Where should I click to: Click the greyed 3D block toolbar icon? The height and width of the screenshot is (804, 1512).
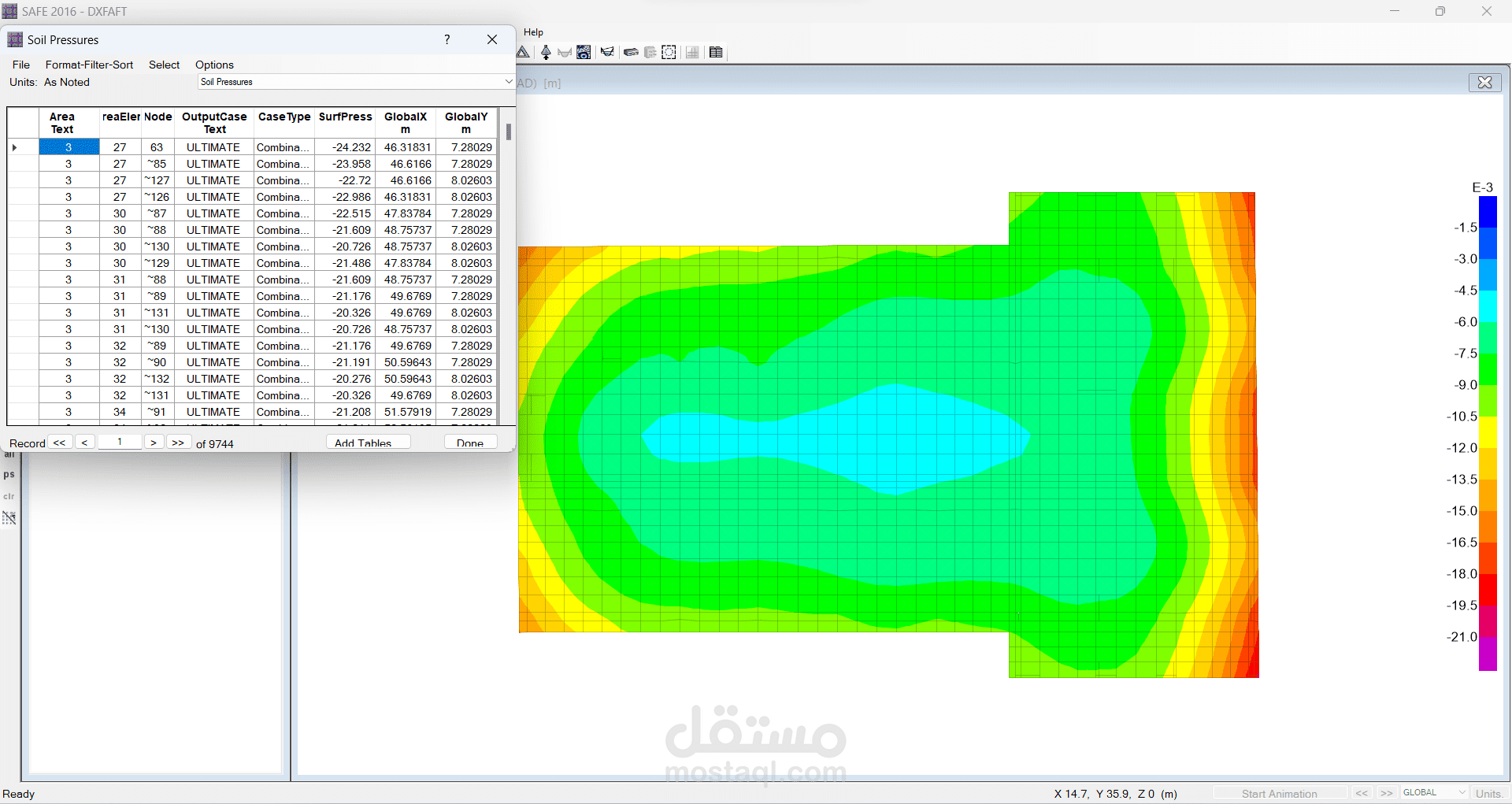pyautogui.click(x=650, y=52)
